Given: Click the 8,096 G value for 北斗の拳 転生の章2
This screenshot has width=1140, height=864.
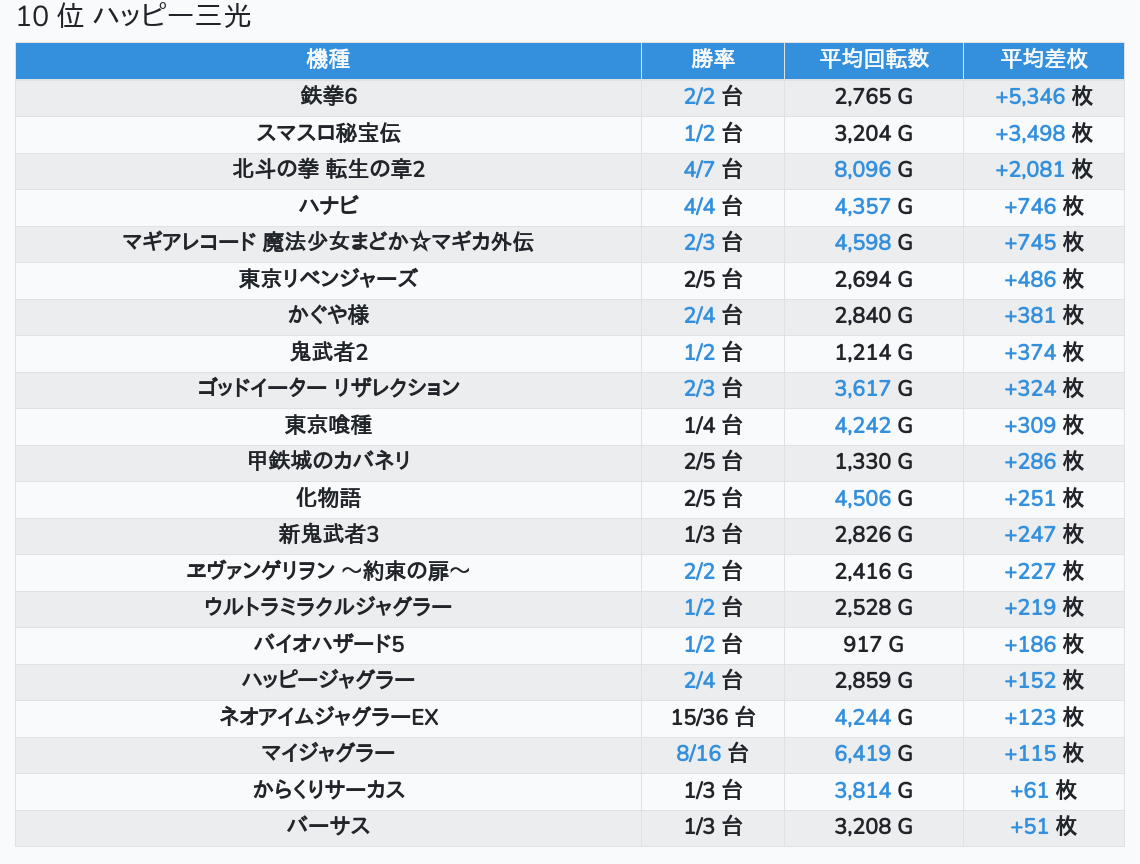Looking at the screenshot, I should pyautogui.click(x=862, y=170).
